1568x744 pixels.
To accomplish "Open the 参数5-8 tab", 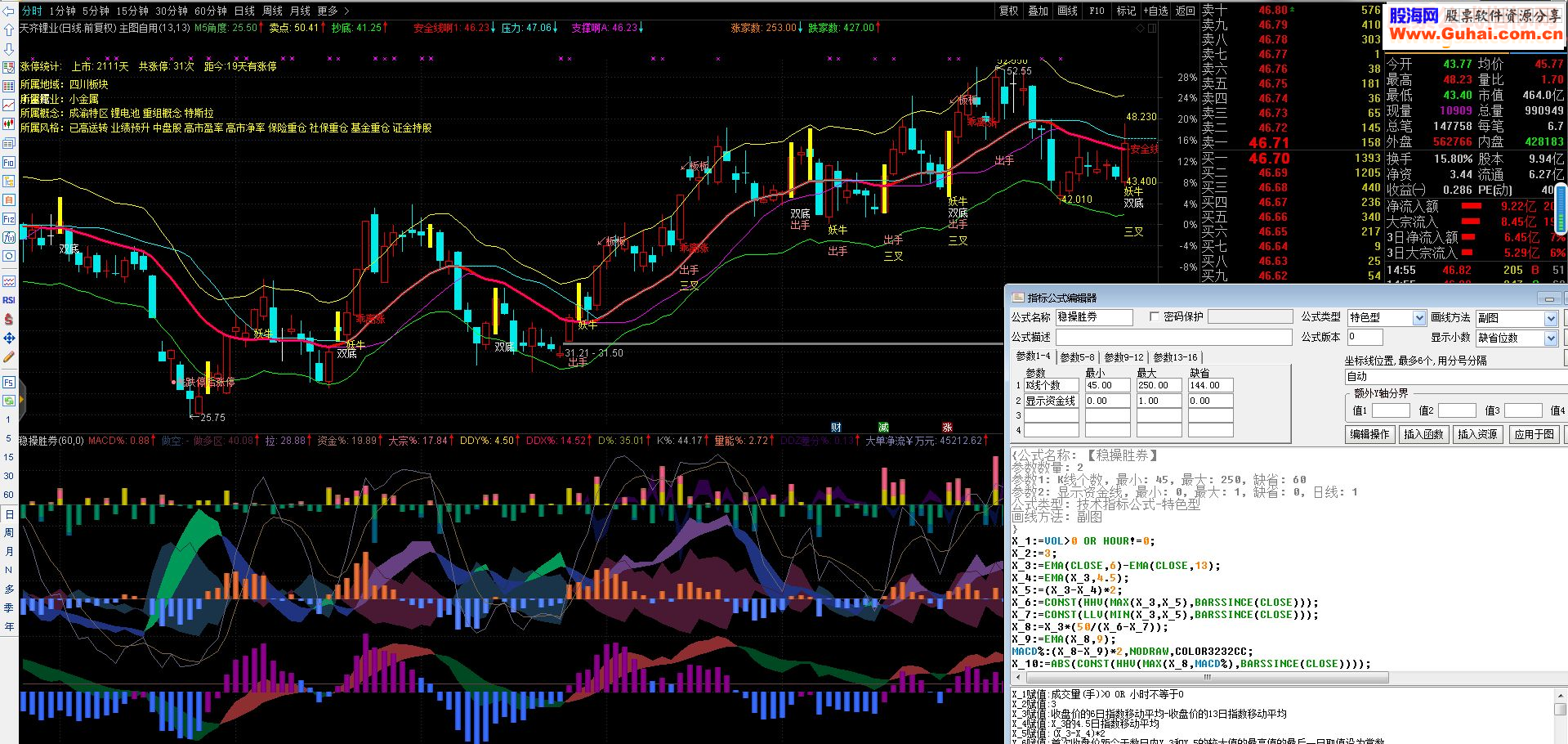I will pos(1077,357).
